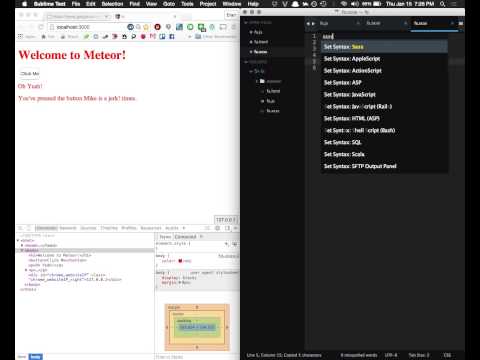The image size is (480, 360).
Task: Open red color swatch in body style
Action: coord(180,261)
